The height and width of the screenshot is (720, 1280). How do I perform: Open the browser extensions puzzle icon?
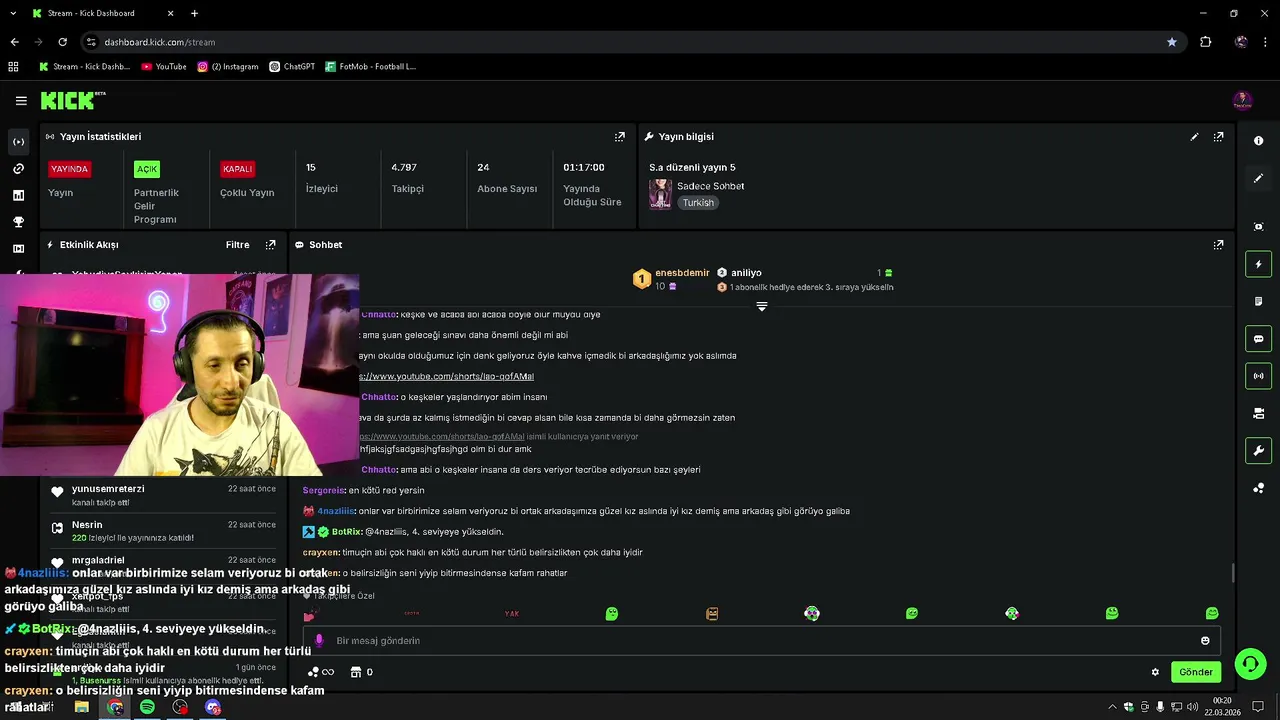pyautogui.click(x=1206, y=42)
